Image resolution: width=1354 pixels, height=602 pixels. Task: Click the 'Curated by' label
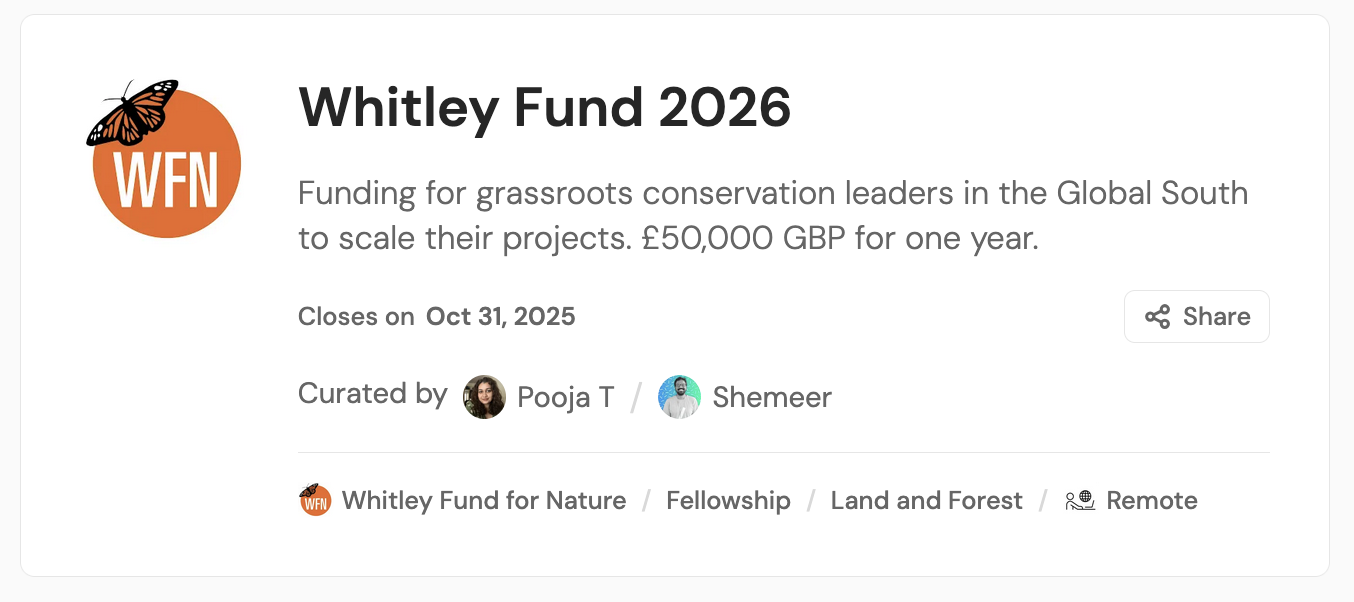pos(372,394)
